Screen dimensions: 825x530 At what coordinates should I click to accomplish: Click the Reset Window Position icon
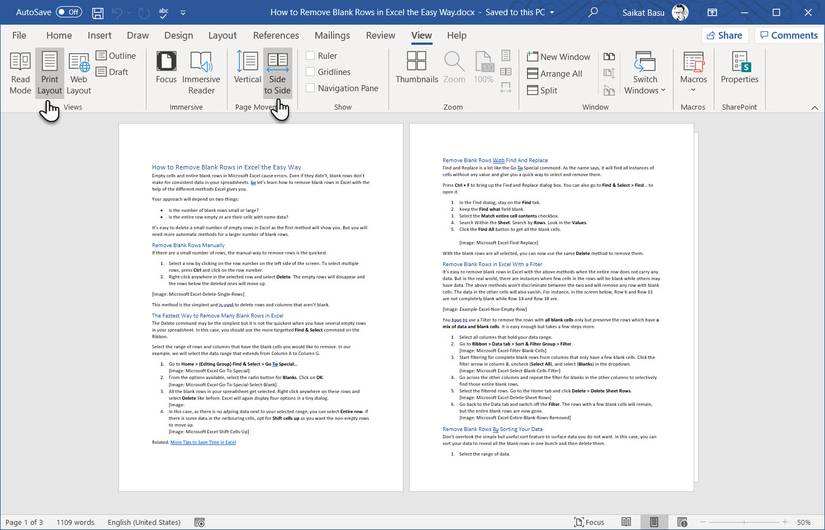pyautogui.click(x=609, y=91)
